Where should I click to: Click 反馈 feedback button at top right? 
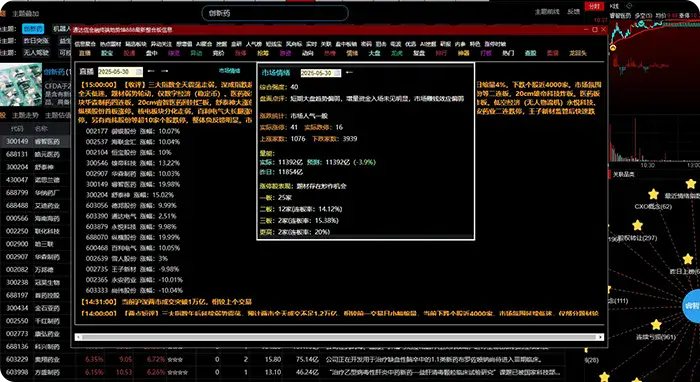(574, 12)
